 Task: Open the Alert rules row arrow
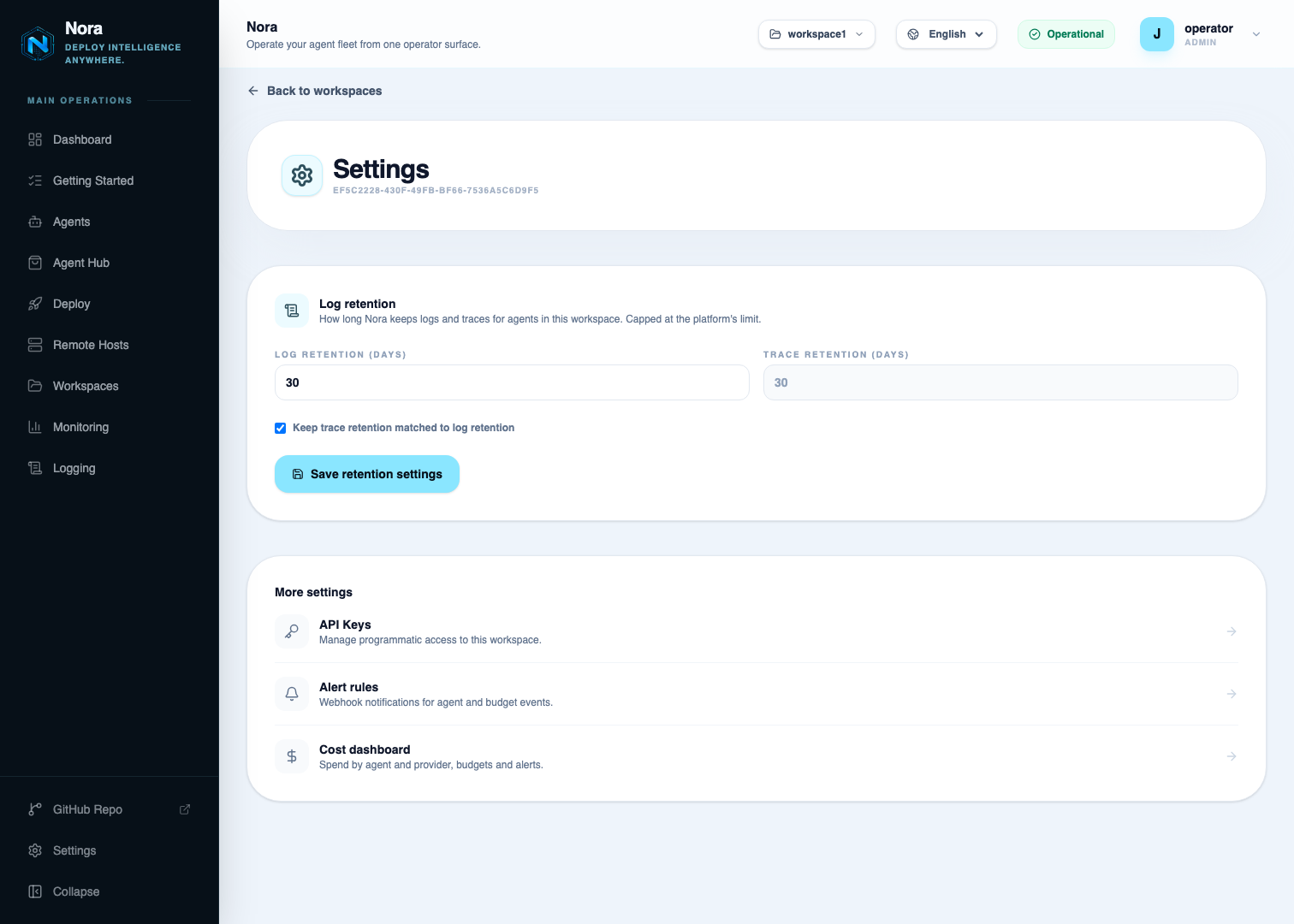(1232, 694)
